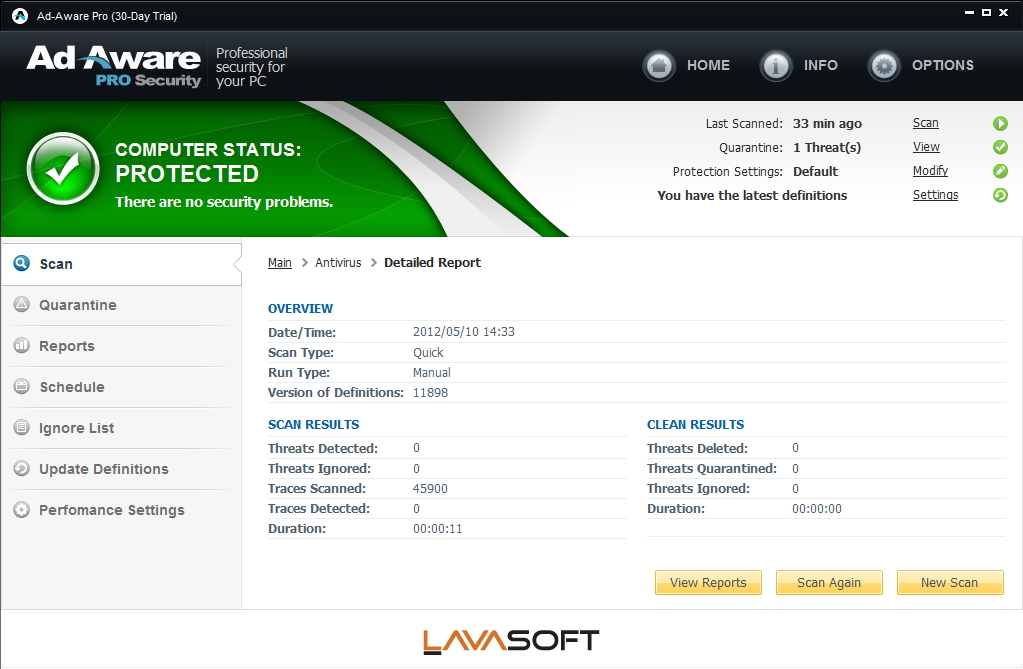The height and width of the screenshot is (669, 1023).
Task: Click the Schedule calendar icon in sidebar
Action: (22, 386)
